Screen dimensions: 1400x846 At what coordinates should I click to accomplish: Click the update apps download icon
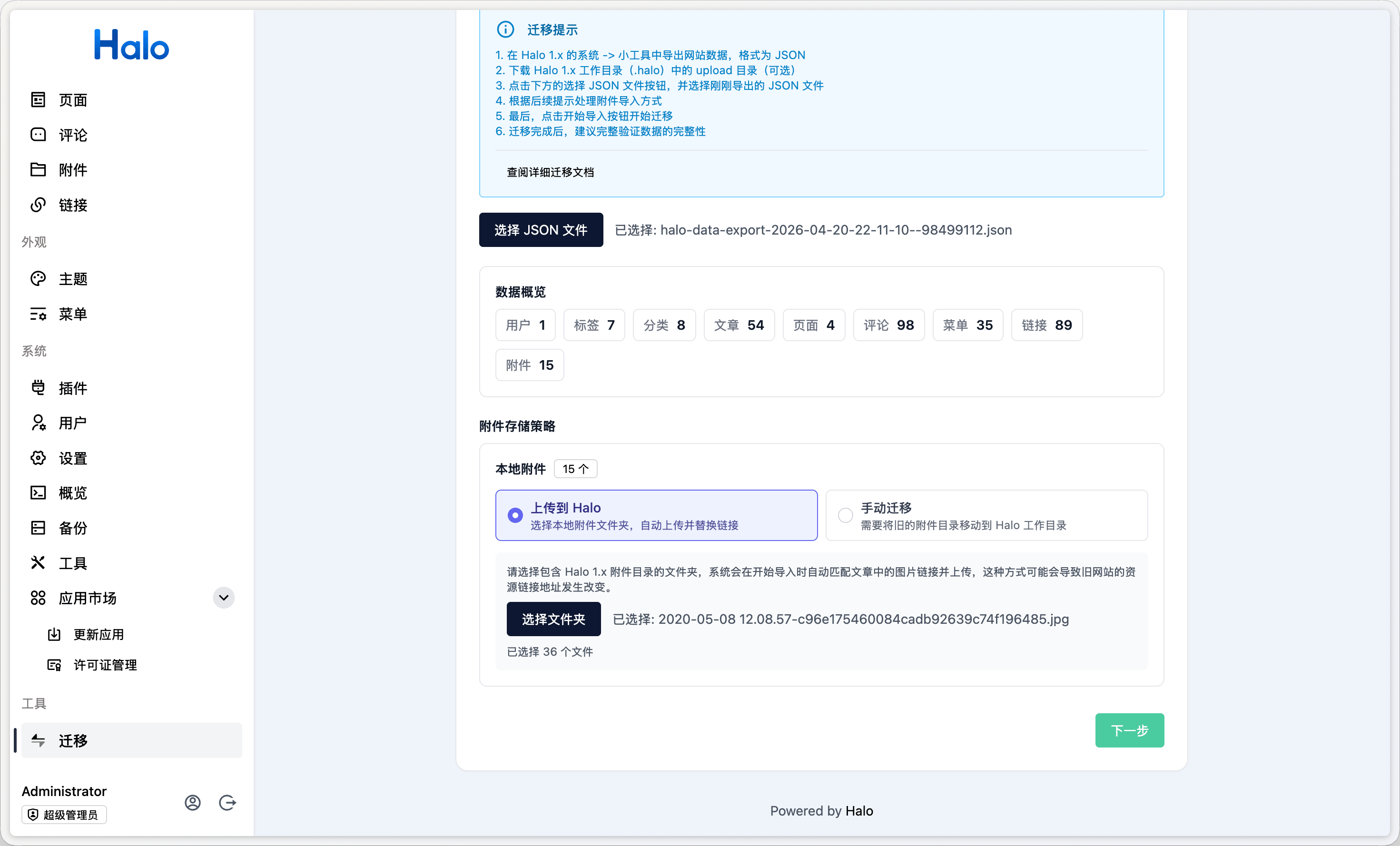tap(54, 635)
